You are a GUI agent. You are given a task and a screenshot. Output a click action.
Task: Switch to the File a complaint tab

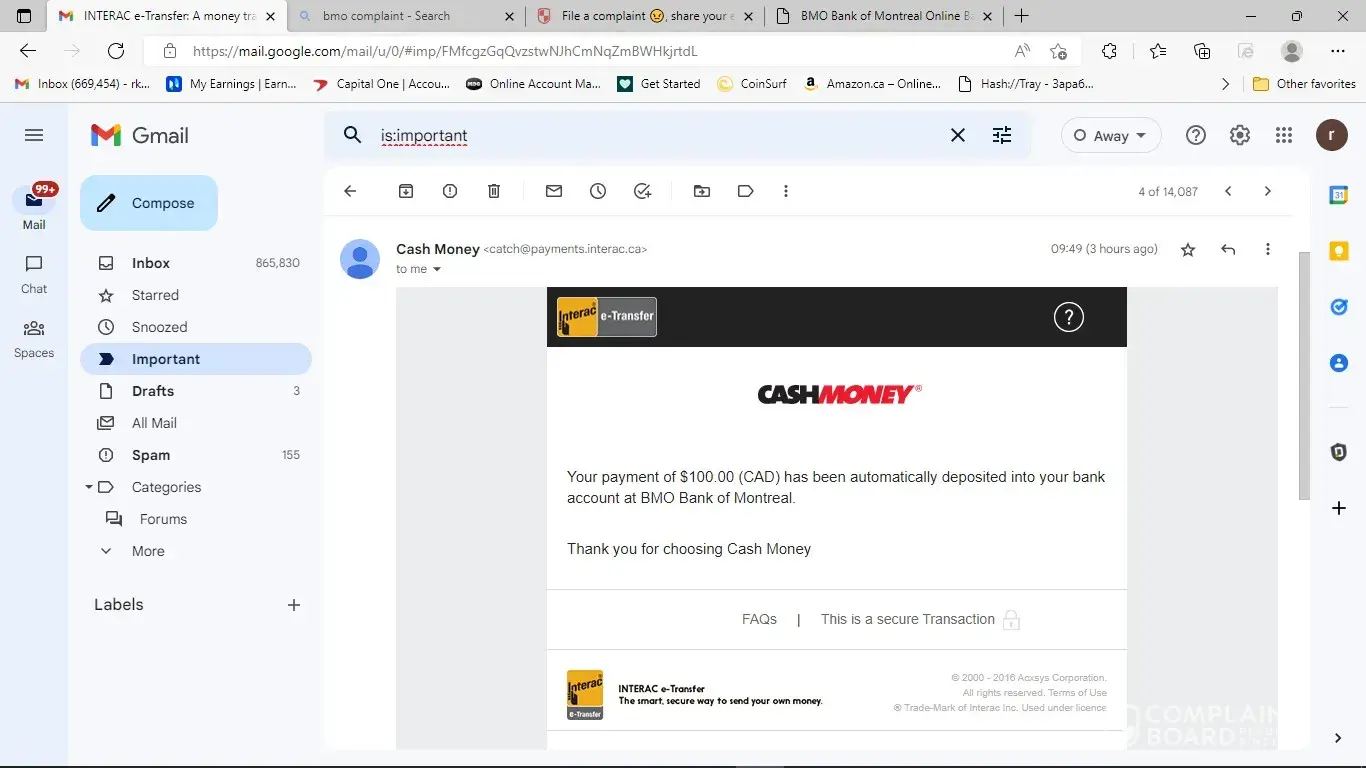[644, 16]
